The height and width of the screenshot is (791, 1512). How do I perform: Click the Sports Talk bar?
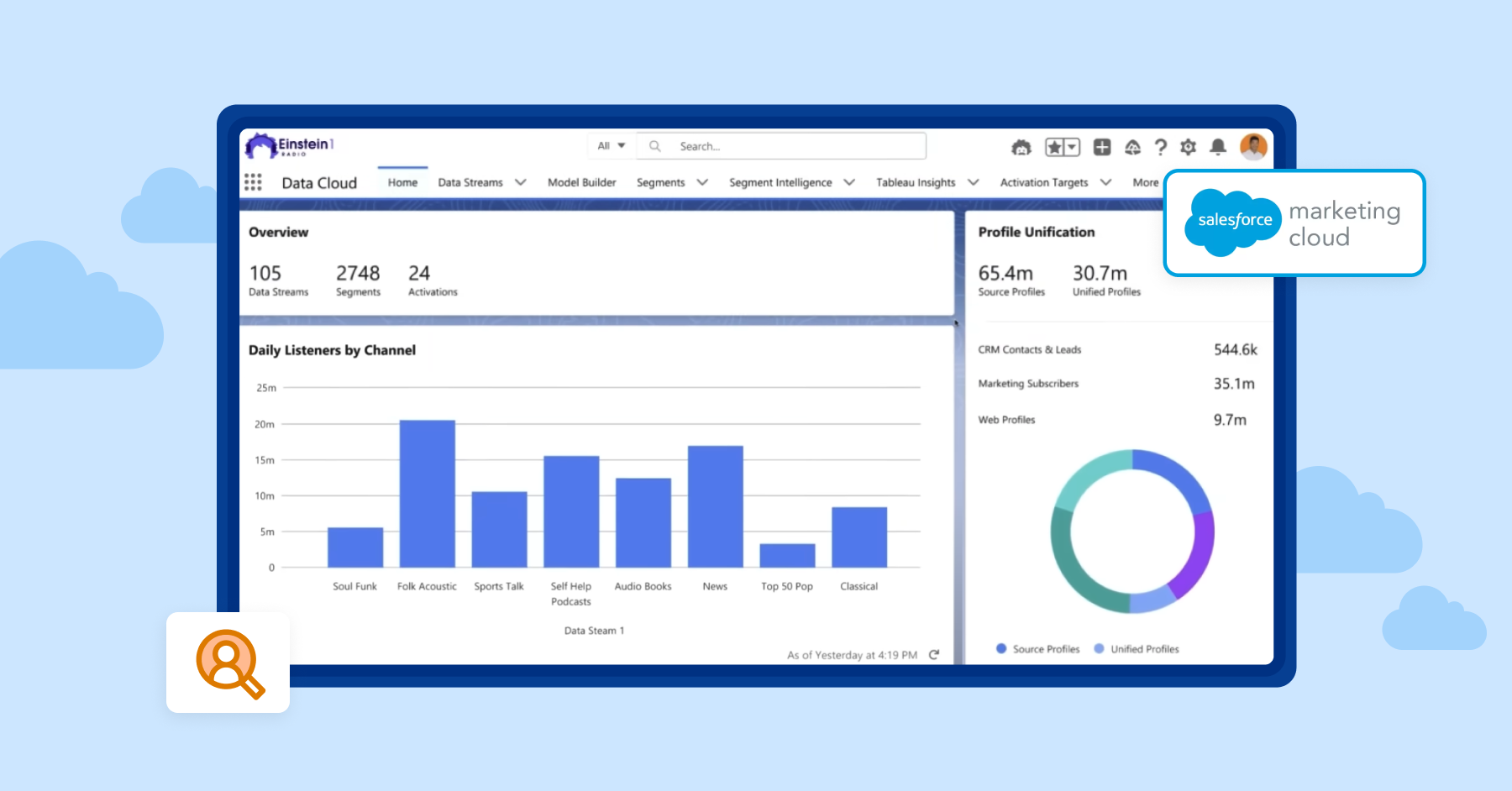click(499, 530)
